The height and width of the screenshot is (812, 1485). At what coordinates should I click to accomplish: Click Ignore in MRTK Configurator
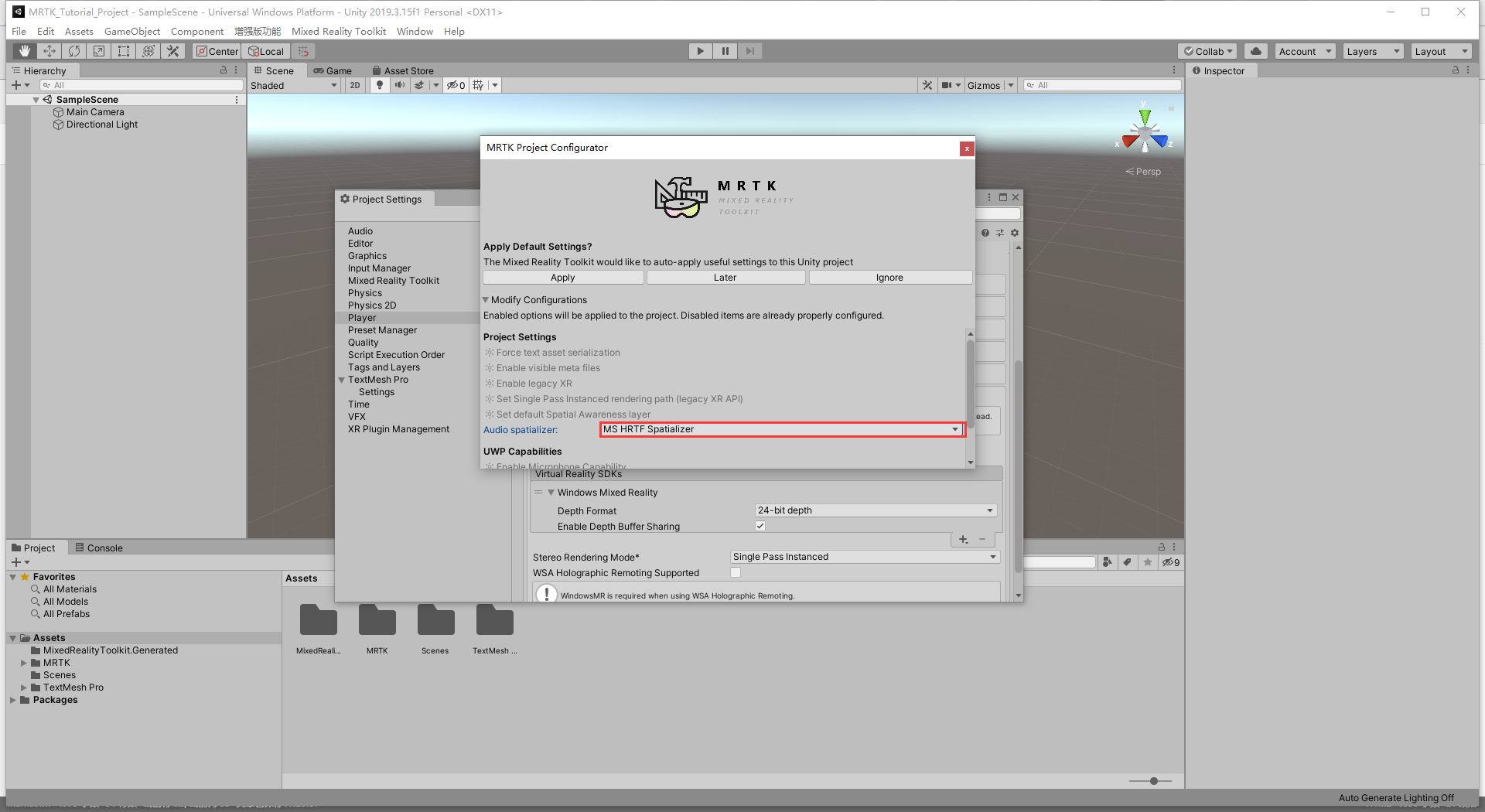(x=890, y=278)
